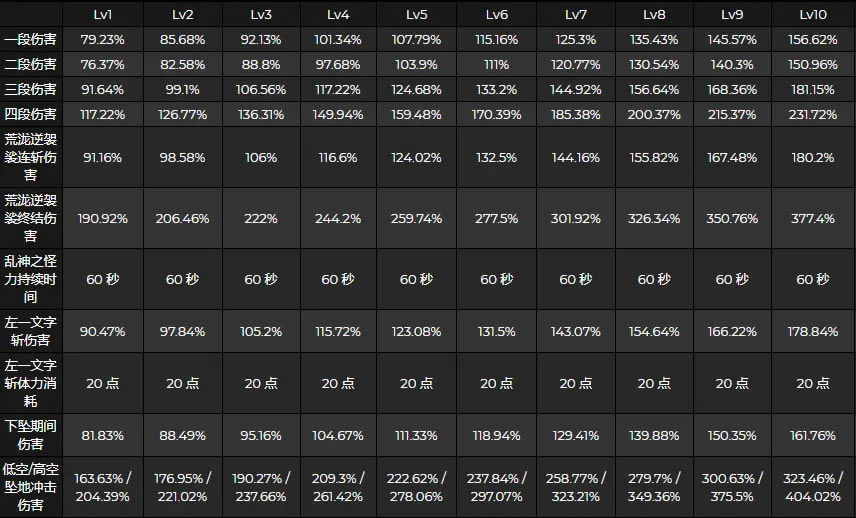Select the 123.08% cell
The width and height of the screenshot is (856, 518).
(417, 331)
